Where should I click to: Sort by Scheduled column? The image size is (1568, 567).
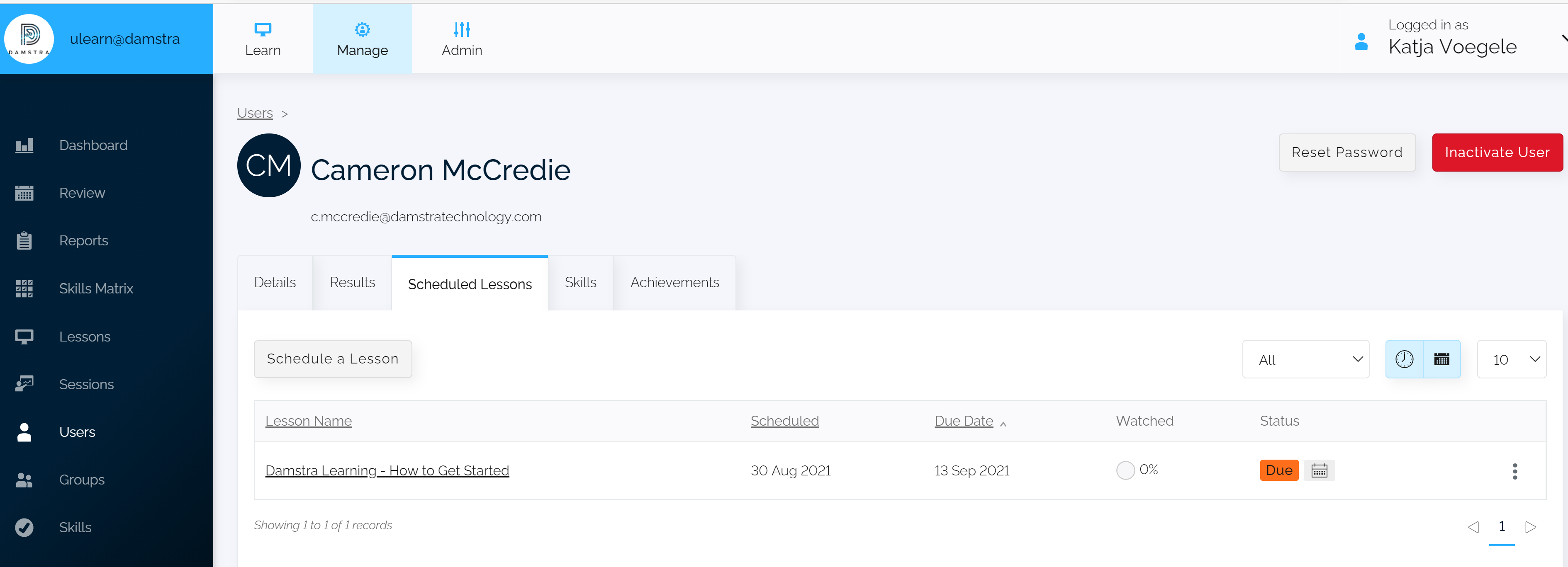(784, 421)
